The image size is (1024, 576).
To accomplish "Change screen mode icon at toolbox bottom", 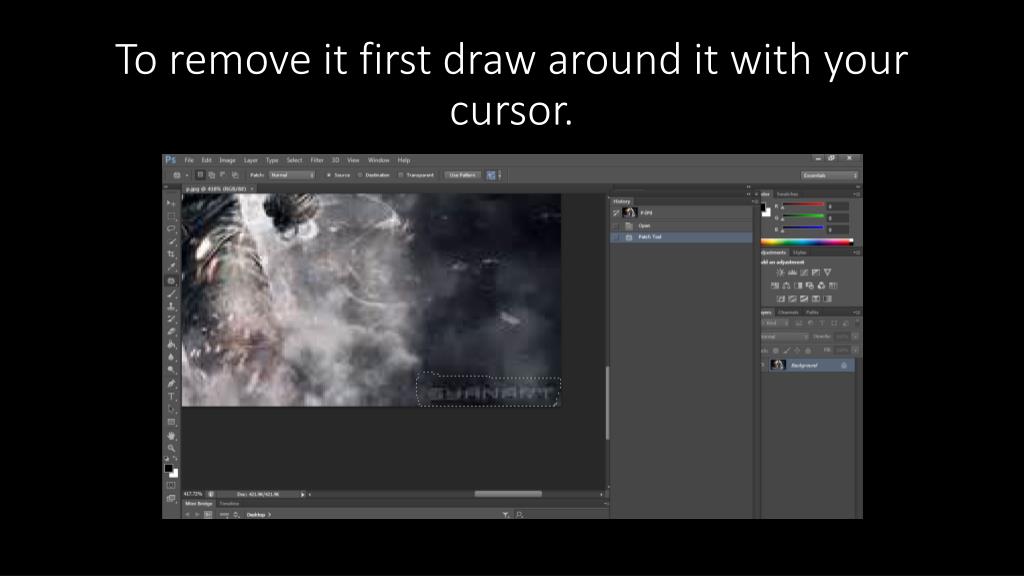I will pos(171,498).
